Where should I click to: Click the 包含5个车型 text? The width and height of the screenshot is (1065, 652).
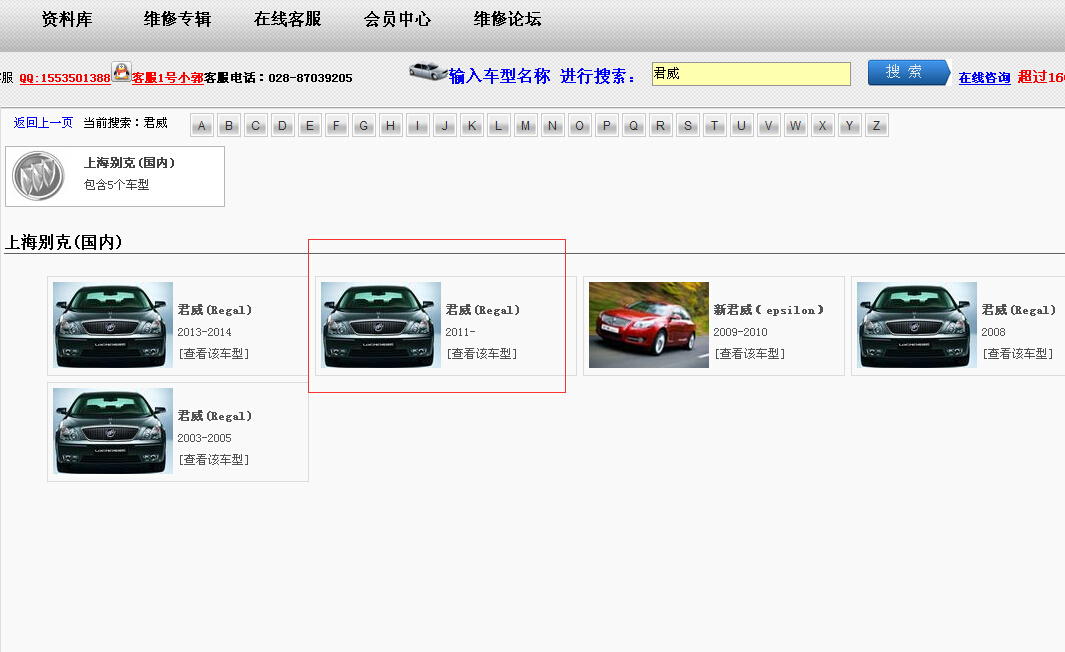116,185
